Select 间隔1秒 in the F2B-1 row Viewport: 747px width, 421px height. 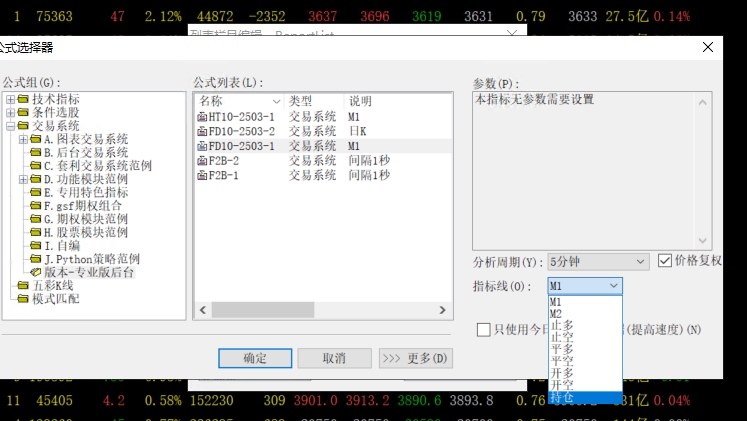tap(370, 176)
